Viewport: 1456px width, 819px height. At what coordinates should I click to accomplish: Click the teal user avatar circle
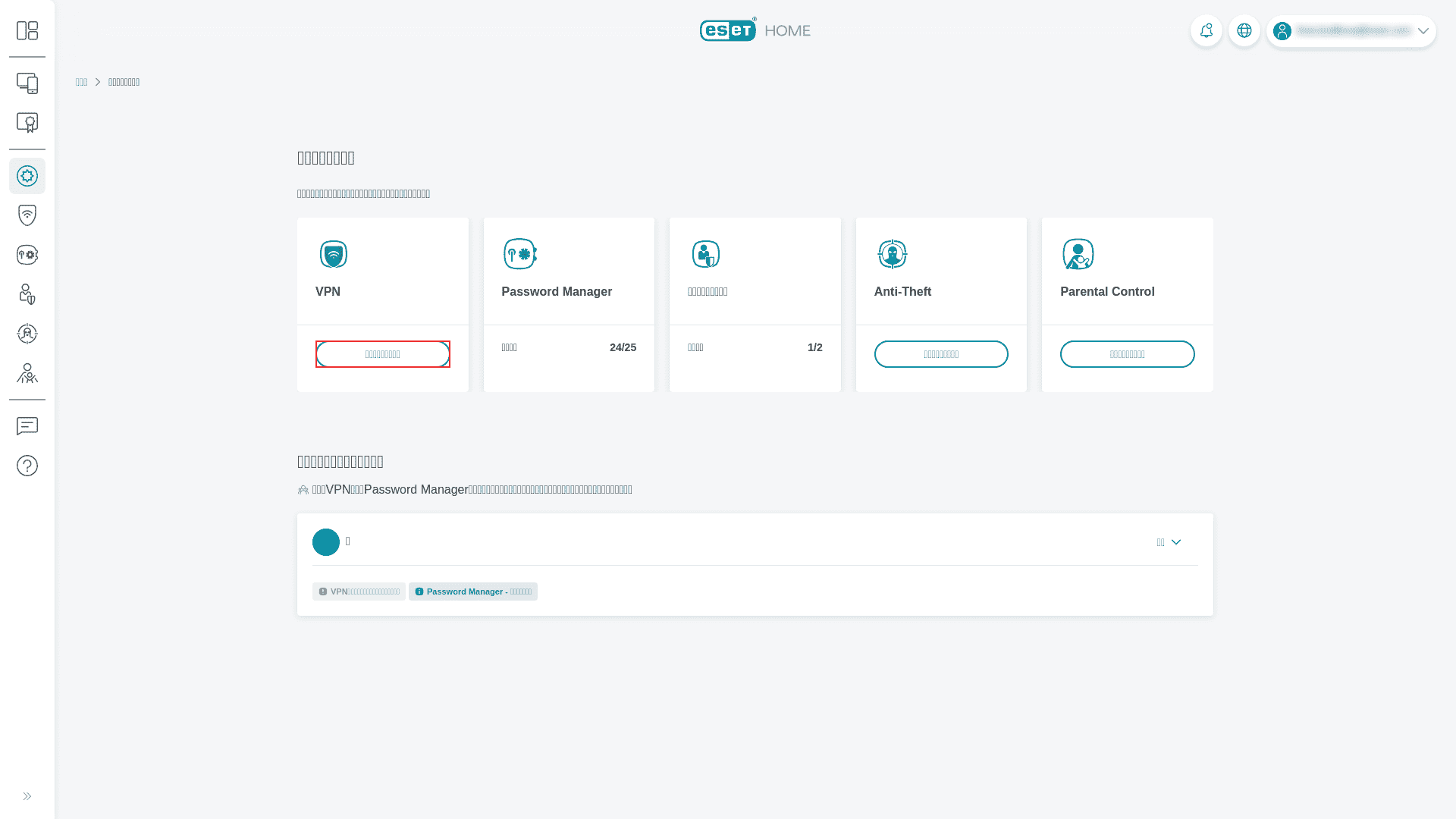coord(325,541)
